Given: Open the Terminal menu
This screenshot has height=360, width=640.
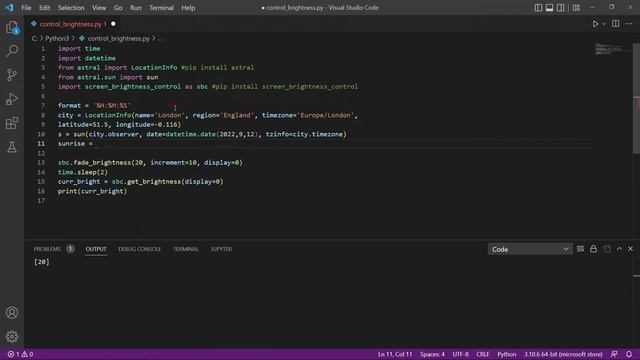Looking at the screenshot, I should click(161, 8).
